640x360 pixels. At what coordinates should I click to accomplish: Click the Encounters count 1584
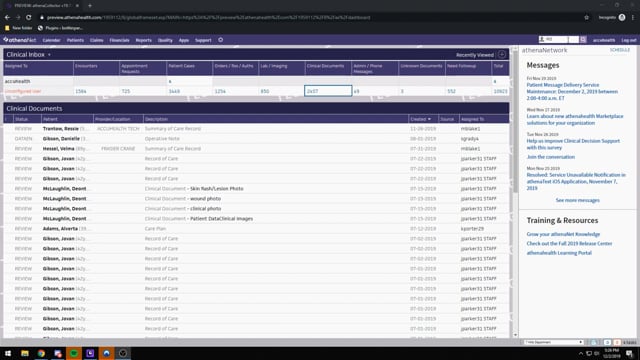coord(81,91)
